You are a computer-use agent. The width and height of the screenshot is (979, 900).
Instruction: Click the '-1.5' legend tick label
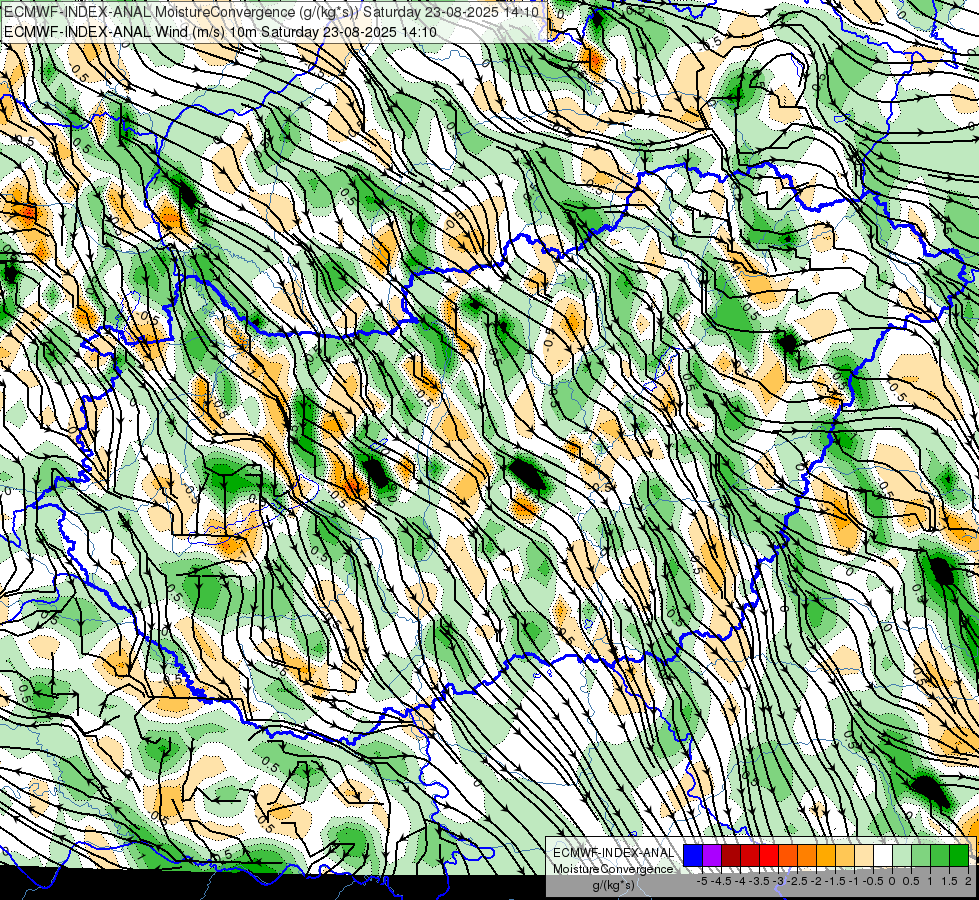[835, 881]
